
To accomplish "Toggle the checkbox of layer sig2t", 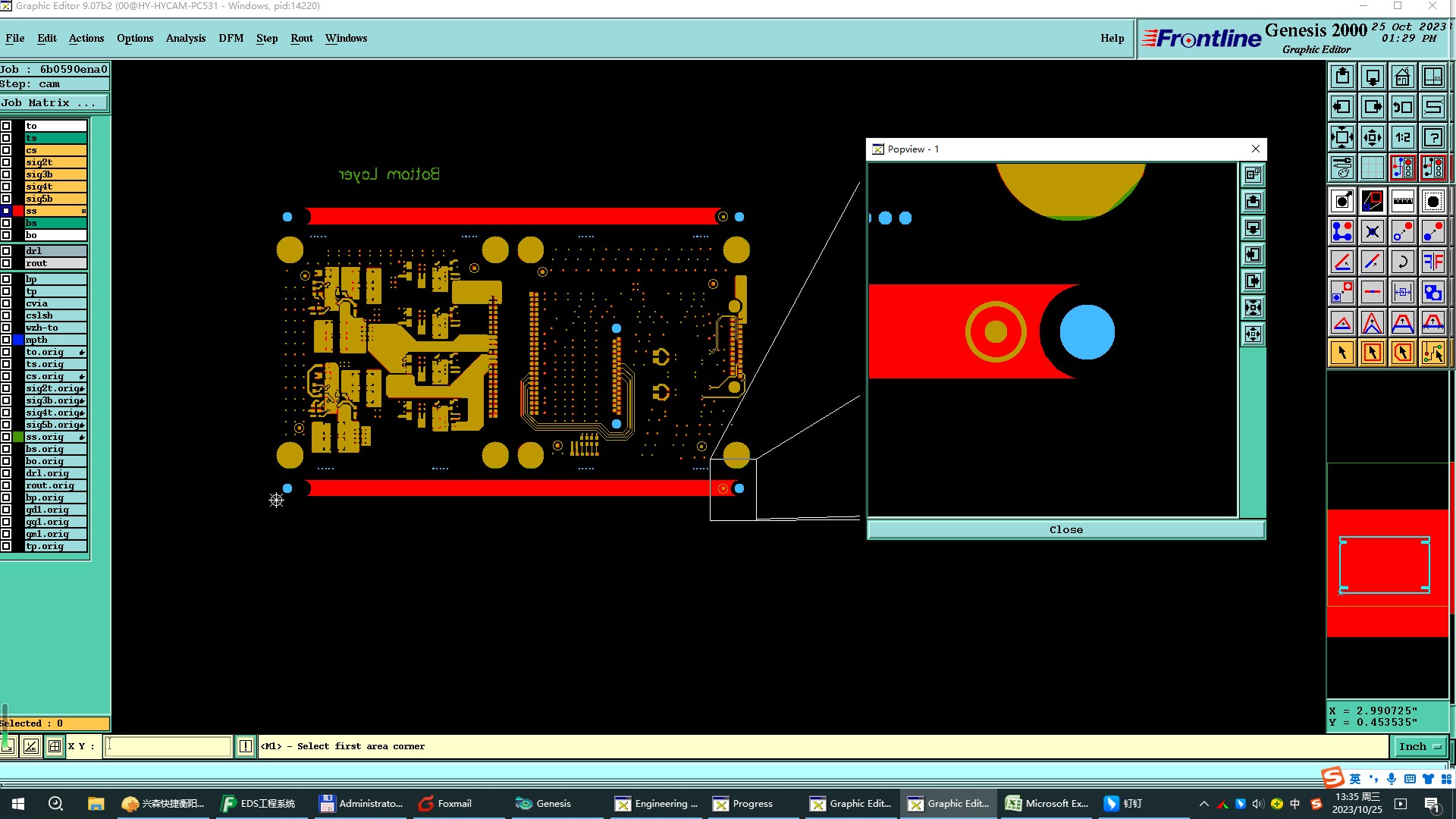I will coord(6,162).
